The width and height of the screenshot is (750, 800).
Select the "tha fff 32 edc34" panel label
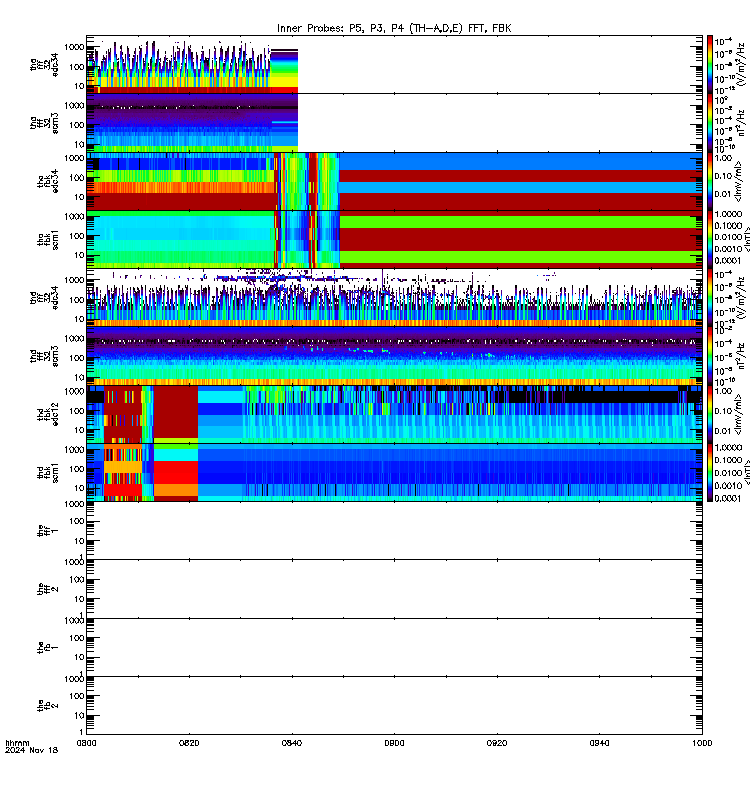[44, 65]
